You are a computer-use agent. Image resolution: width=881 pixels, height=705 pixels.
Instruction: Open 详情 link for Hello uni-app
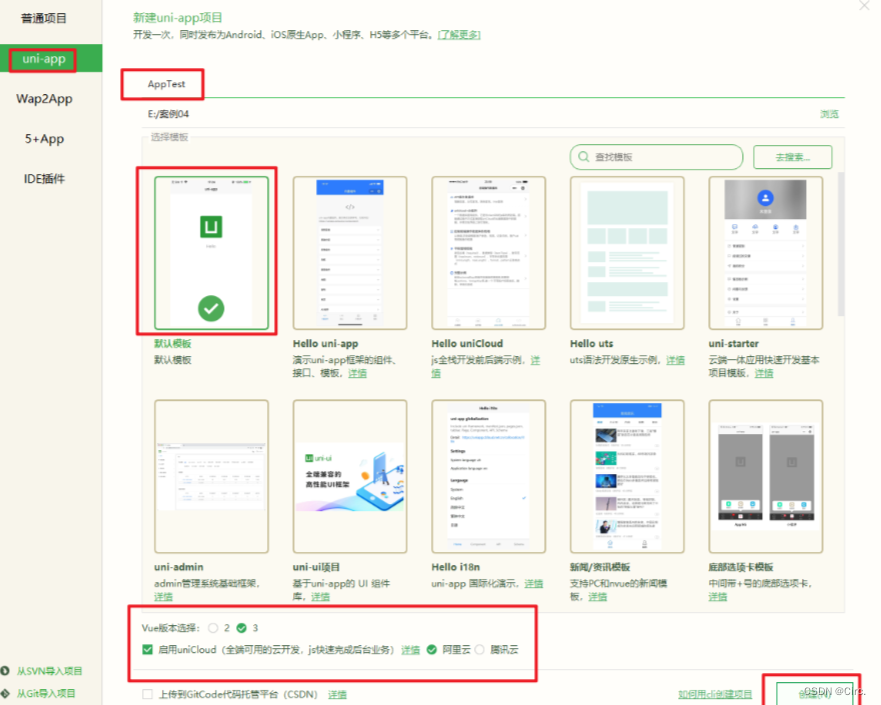[x=357, y=374]
